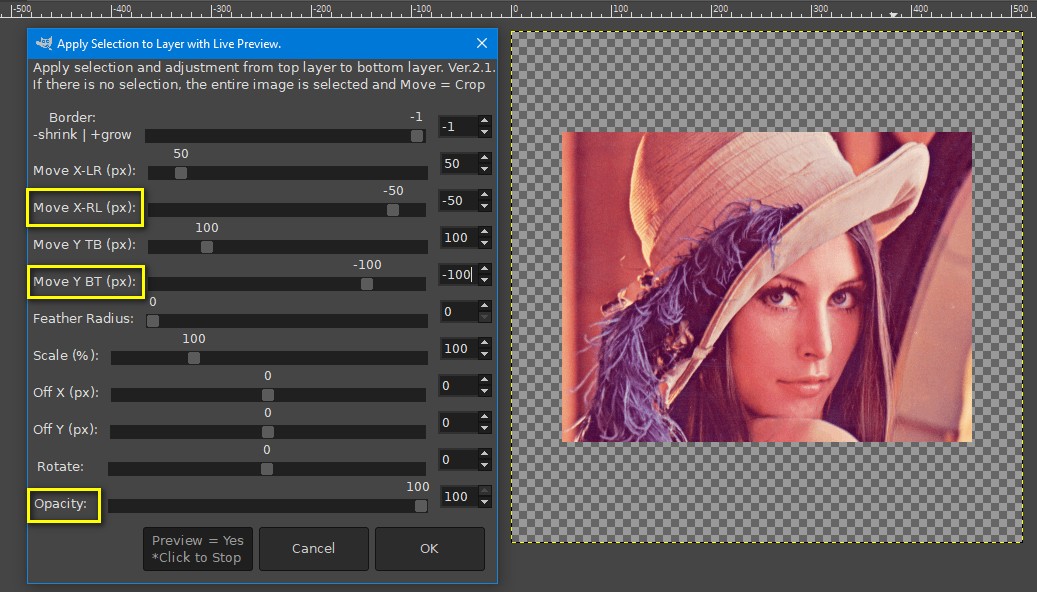
Task: Decrease Off X with down arrow
Action: tap(485, 391)
